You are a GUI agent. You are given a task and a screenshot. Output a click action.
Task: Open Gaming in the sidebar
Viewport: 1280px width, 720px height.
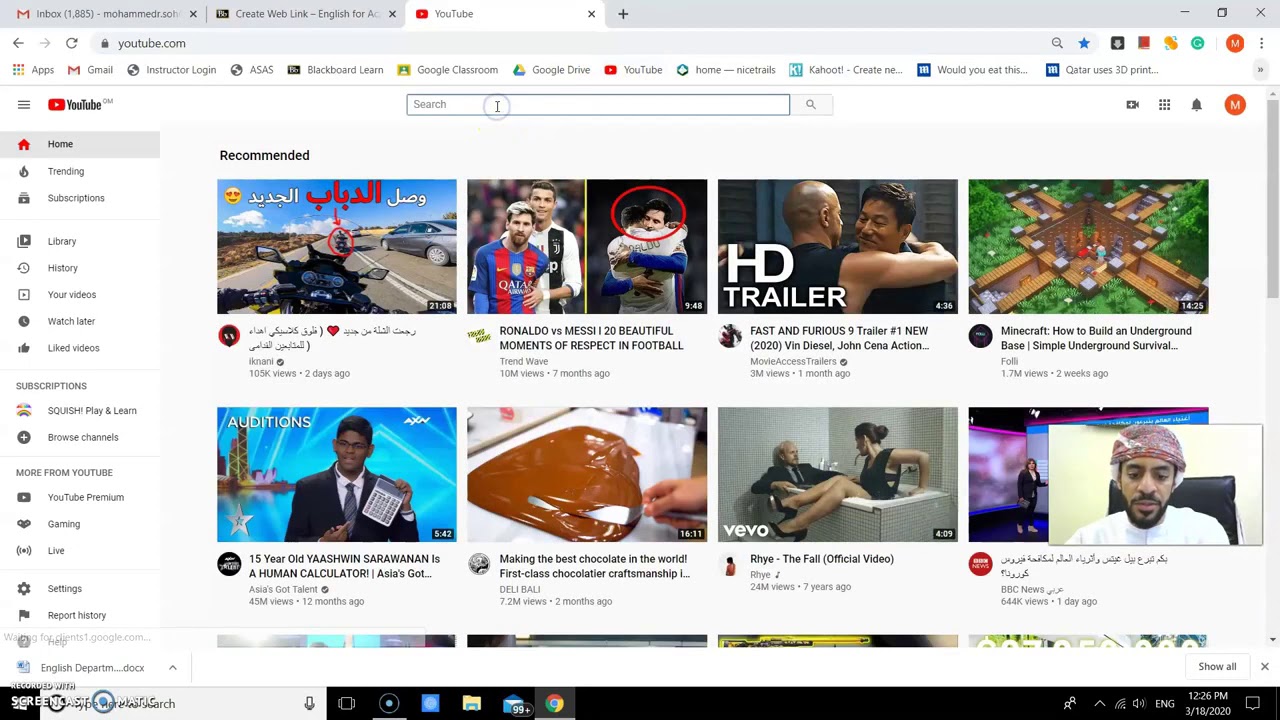[x=80, y=524]
